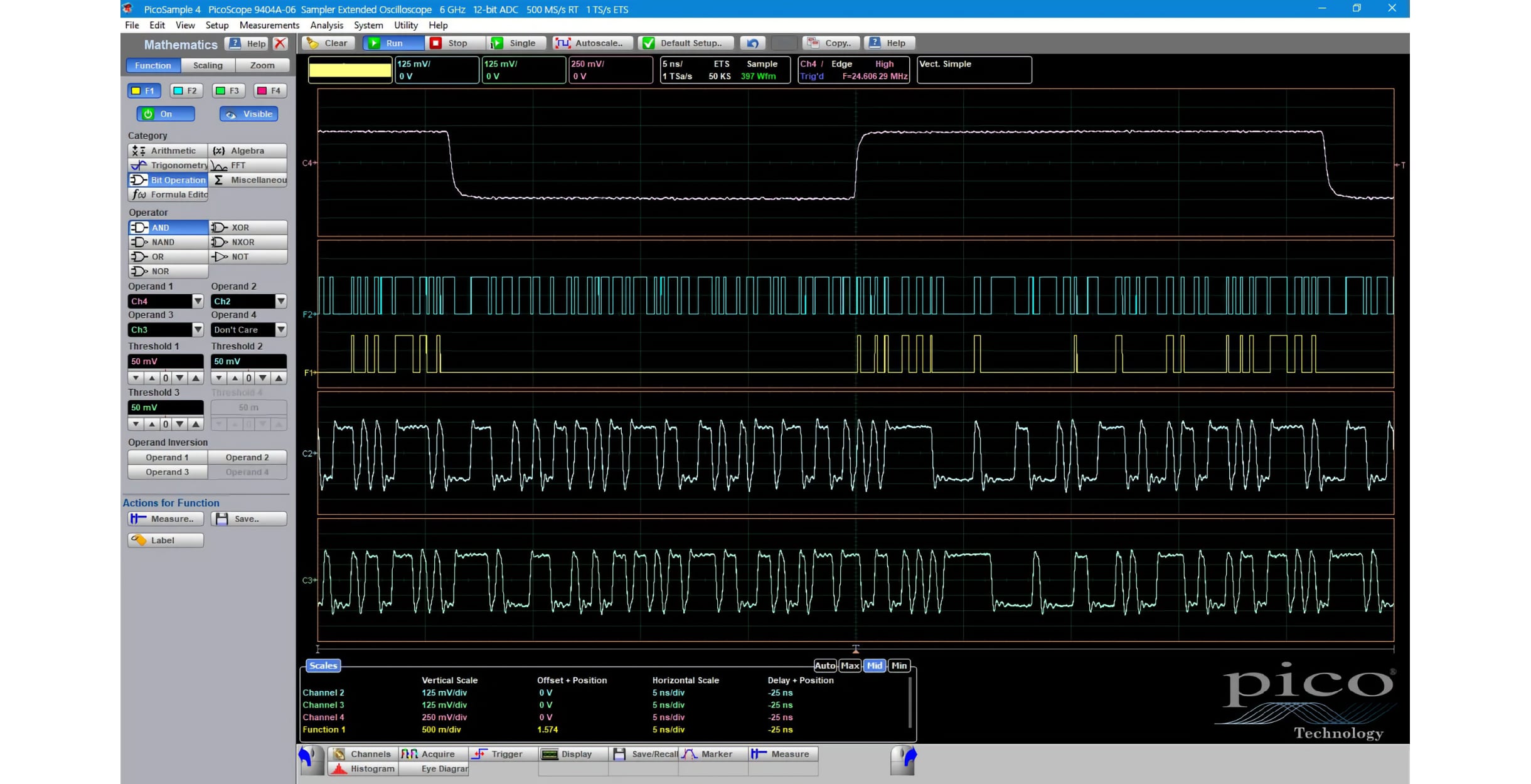Select the Arithmetic category

click(168, 151)
